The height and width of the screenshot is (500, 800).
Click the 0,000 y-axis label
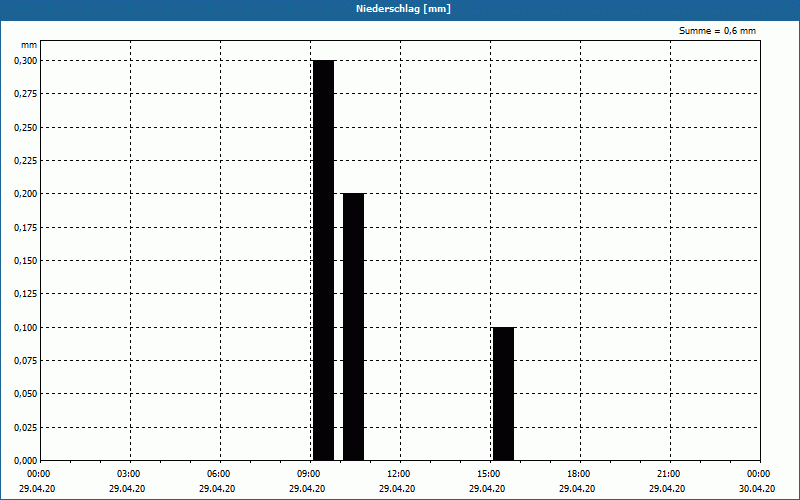(x=26, y=461)
